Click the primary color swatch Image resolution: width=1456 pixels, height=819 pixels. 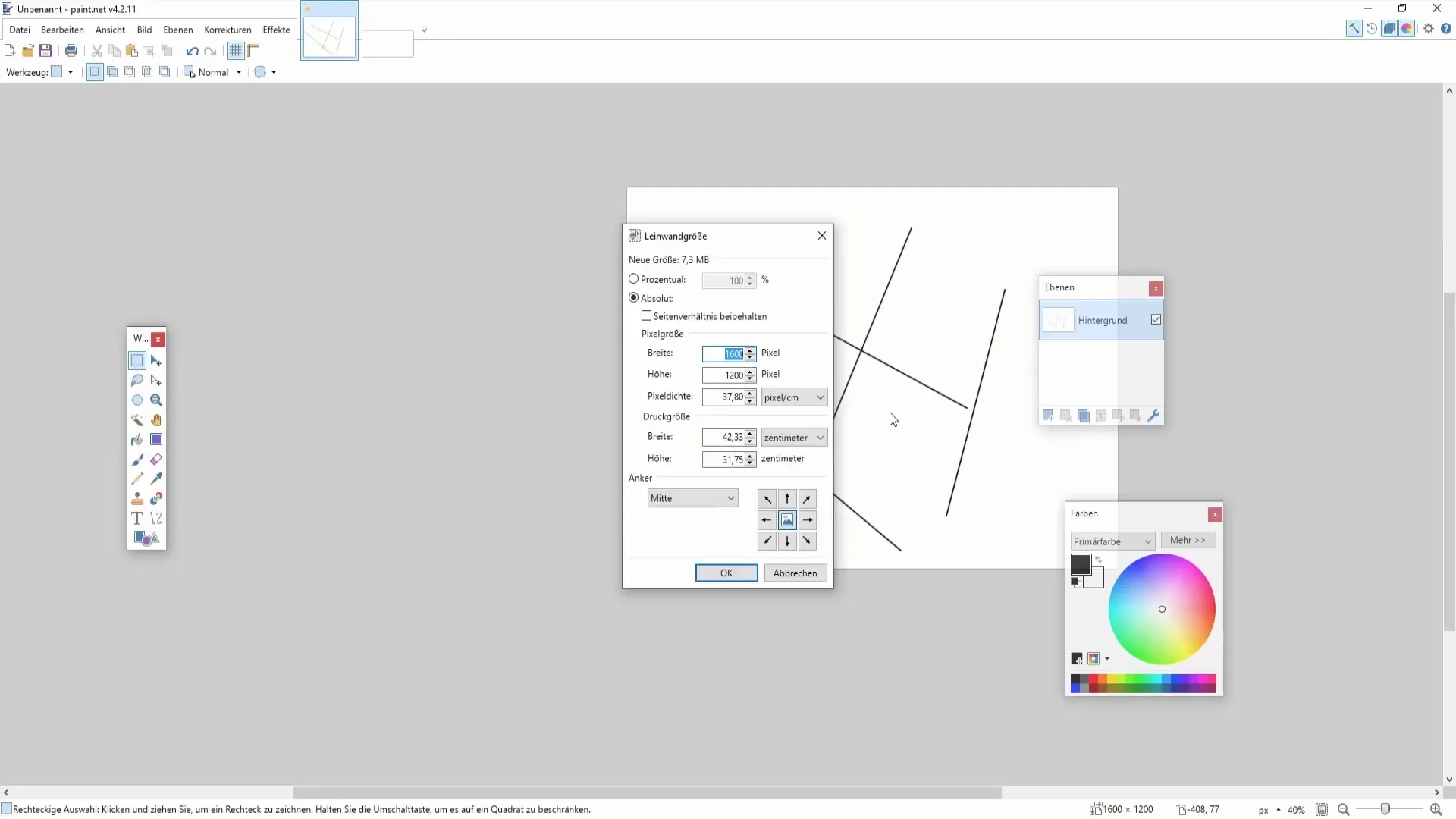1081,564
